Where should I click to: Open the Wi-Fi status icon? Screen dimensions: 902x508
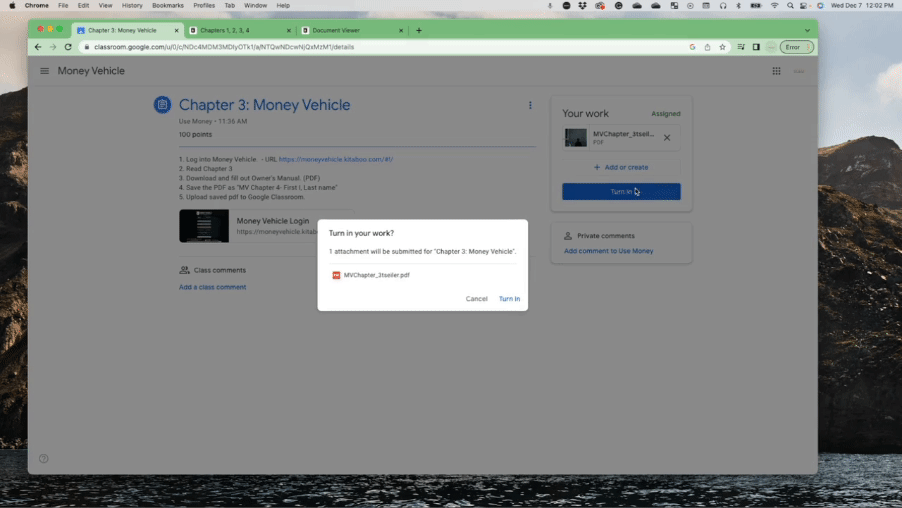(774, 6)
